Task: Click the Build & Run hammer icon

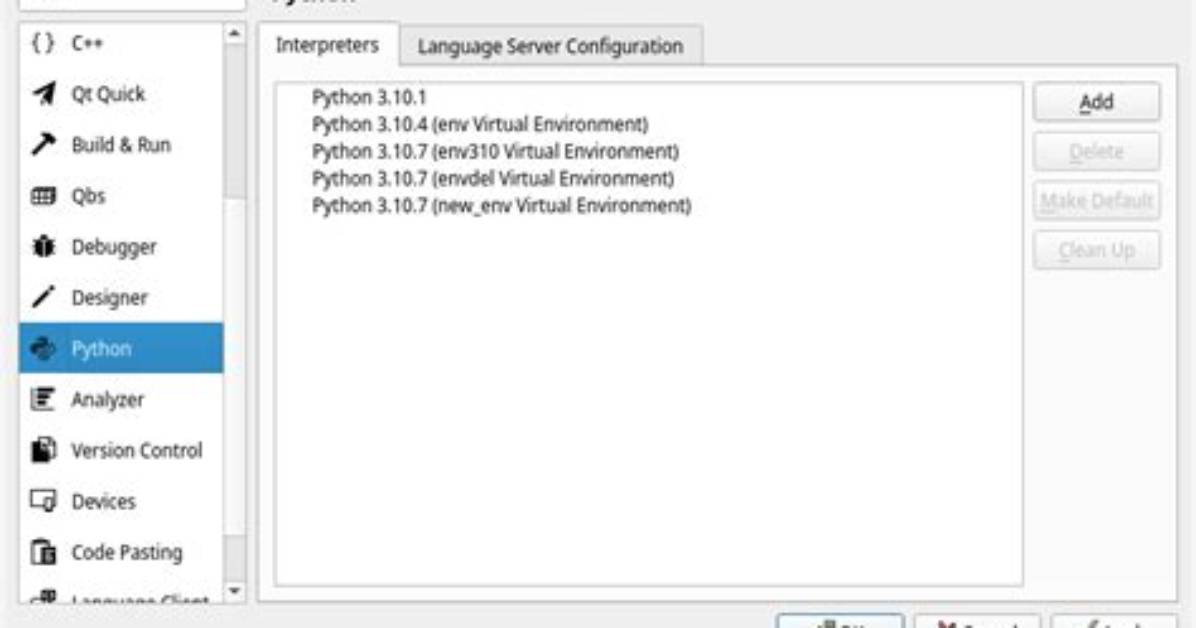Action: [x=43, y=144]
